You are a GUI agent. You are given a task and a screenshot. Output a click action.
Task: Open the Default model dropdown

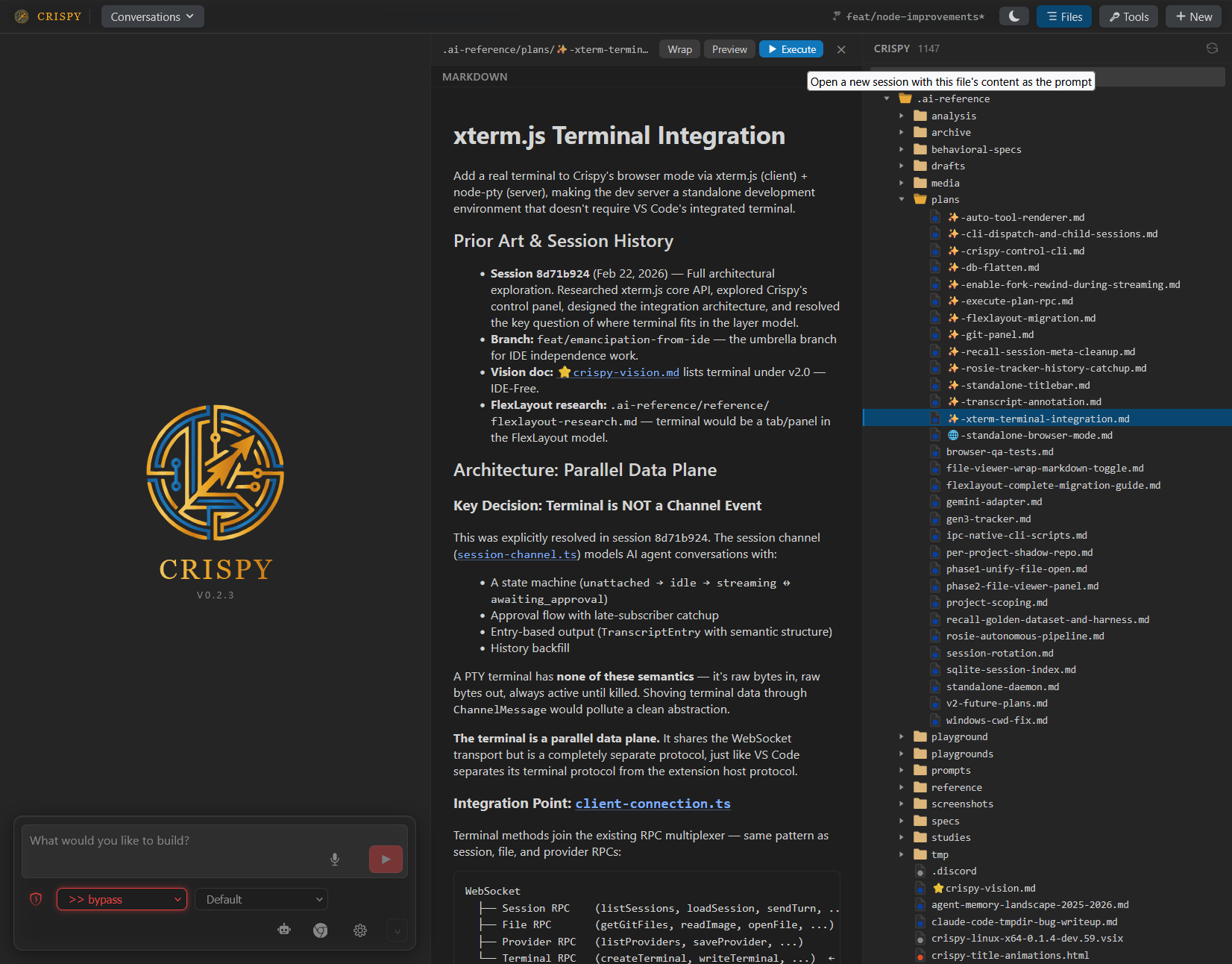pyautogui.click(x=261, y=899)
